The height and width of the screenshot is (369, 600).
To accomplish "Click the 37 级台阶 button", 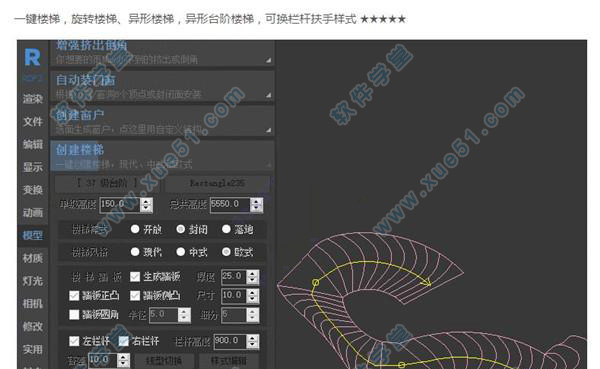I will click(108, 183).
